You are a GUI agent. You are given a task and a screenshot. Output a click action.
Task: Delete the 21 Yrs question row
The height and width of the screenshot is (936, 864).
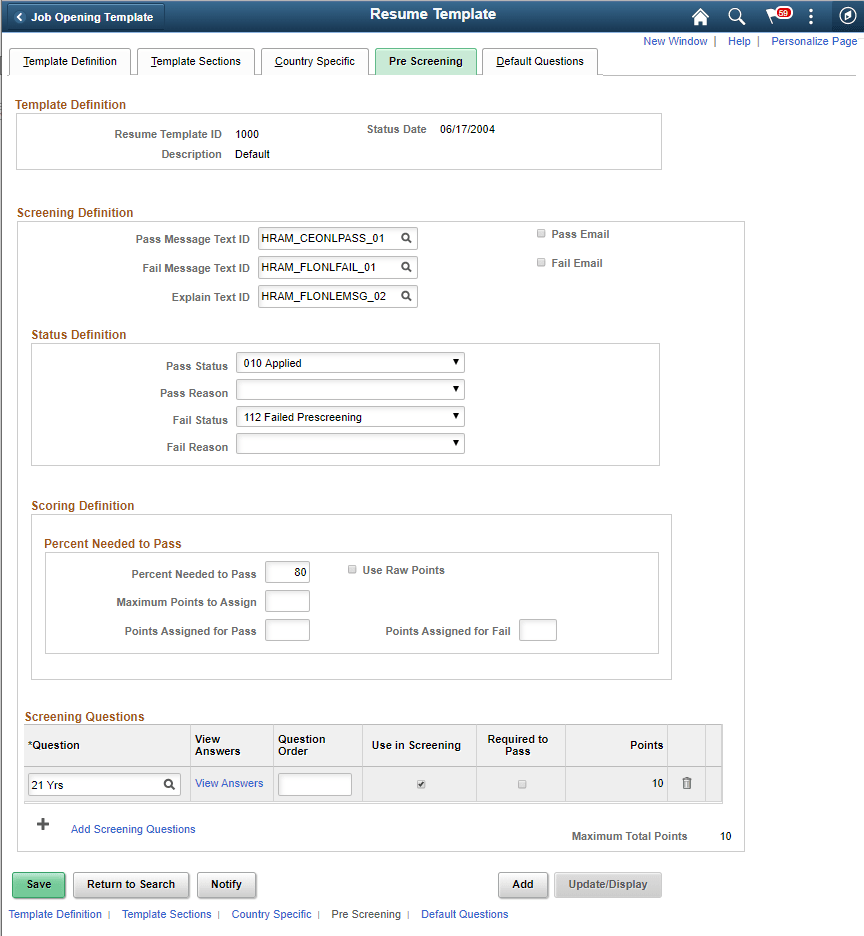click(687, 783)
